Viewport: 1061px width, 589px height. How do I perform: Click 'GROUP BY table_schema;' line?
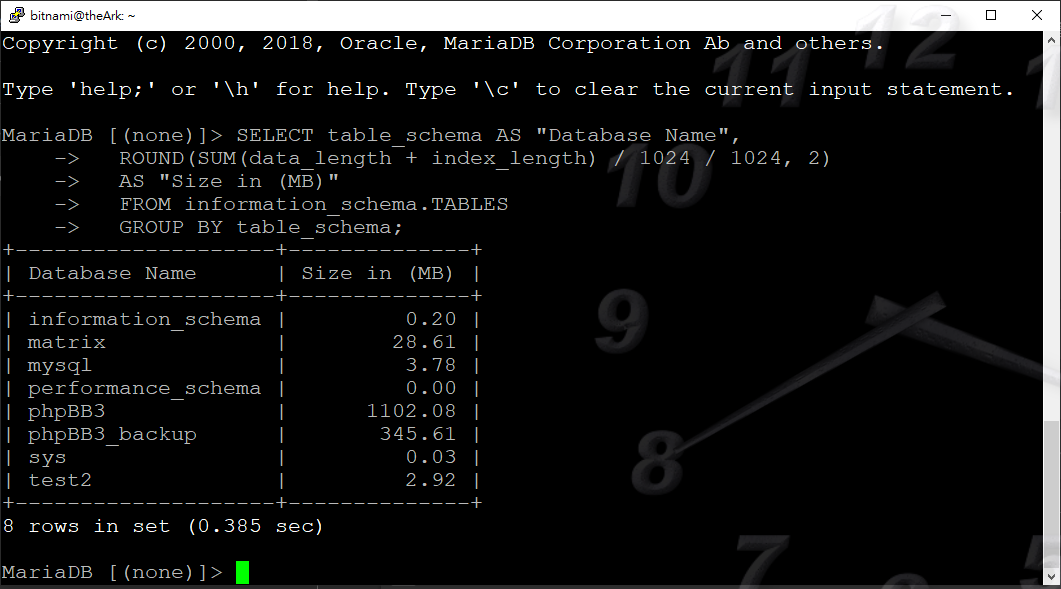(261, 227)
